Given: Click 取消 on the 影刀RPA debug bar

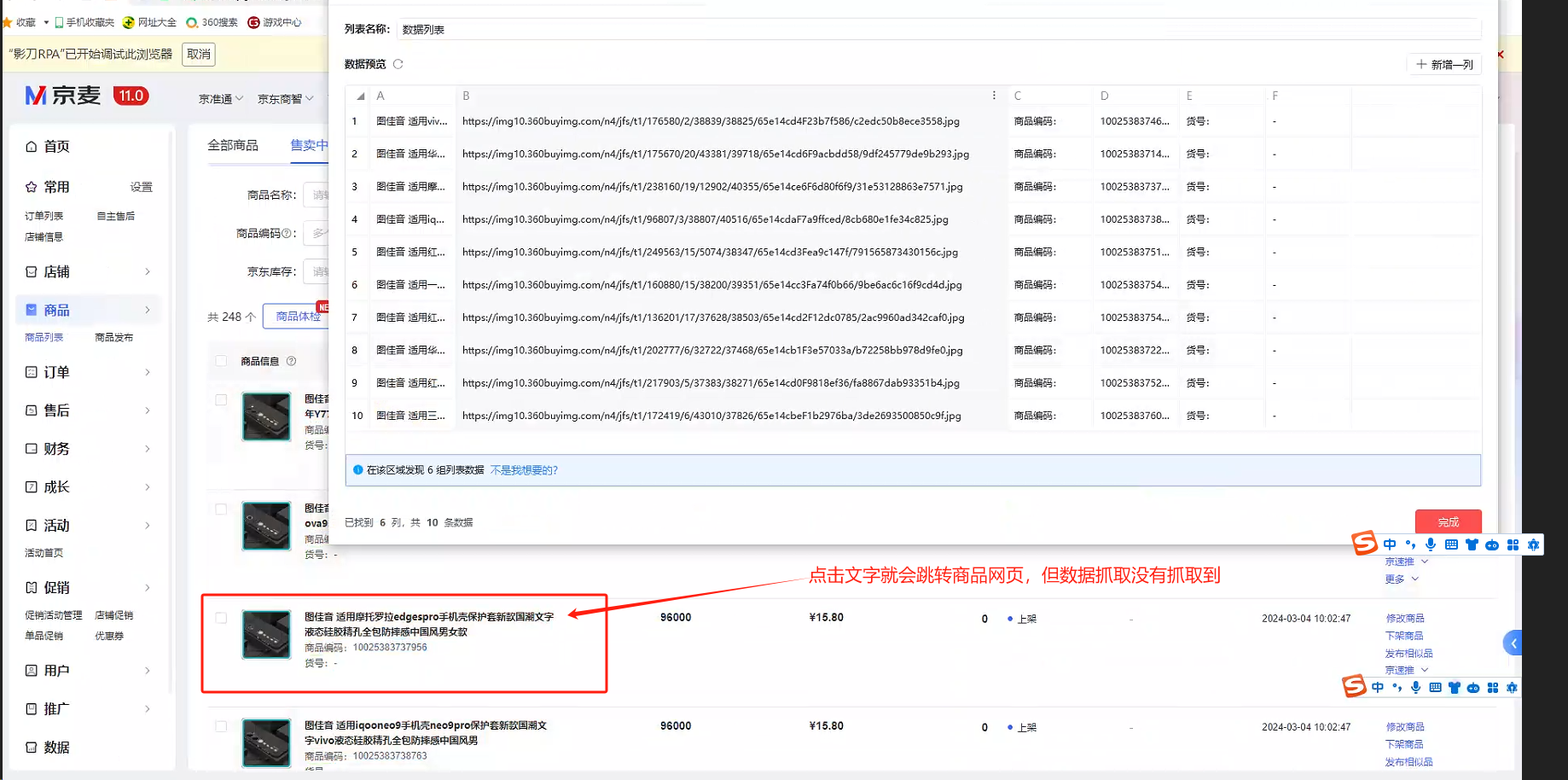Looking at the screenshot, I should pyautogui.click(x=199, y=55).
